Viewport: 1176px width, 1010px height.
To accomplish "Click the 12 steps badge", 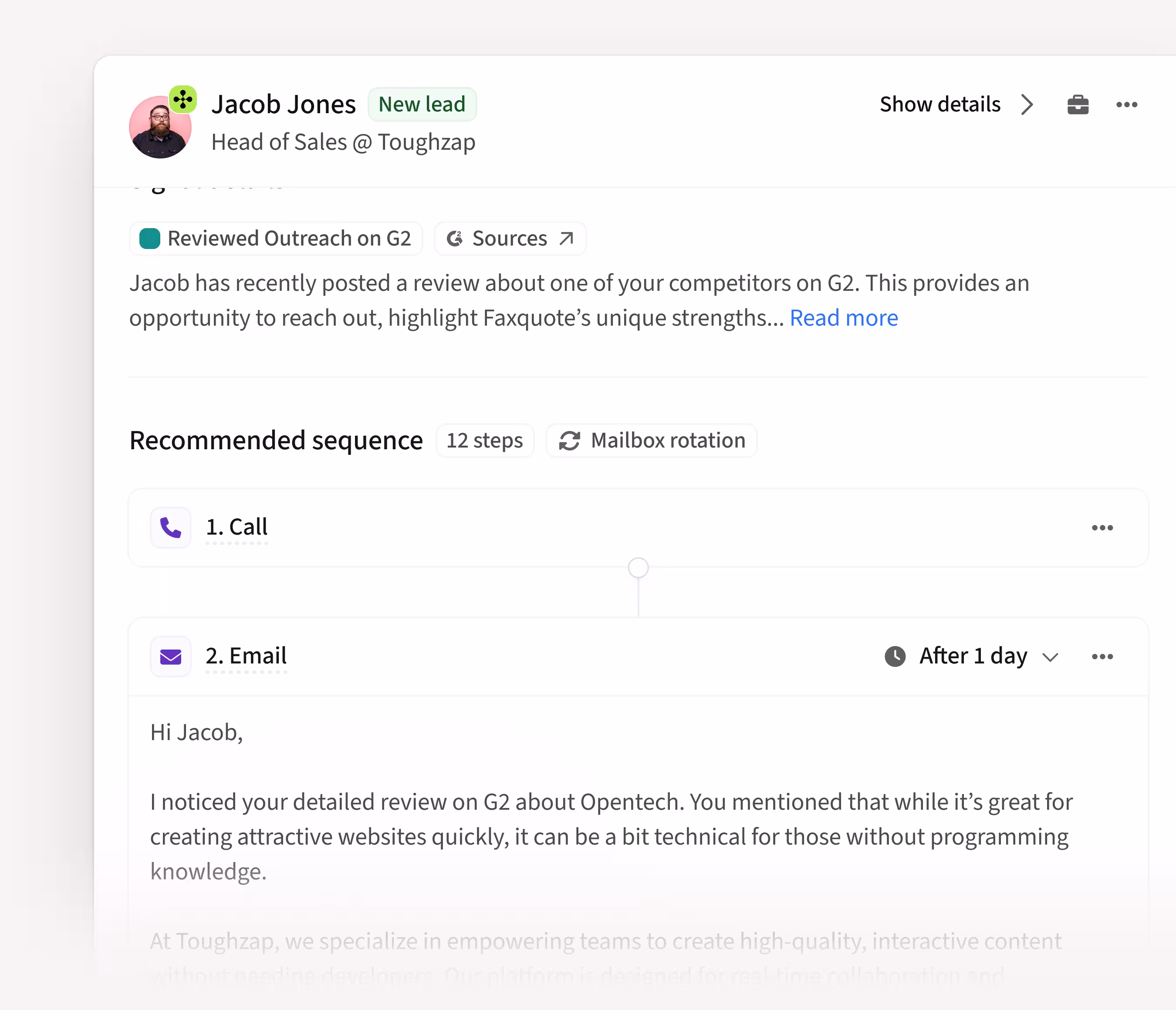I will point(485,441).
